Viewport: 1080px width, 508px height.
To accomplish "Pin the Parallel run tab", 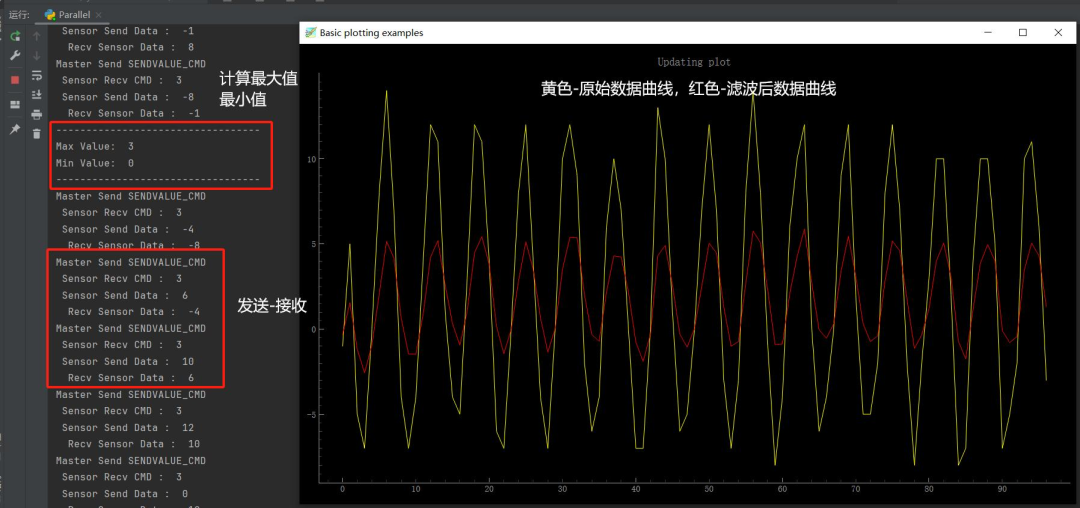I will click(15, 130).
